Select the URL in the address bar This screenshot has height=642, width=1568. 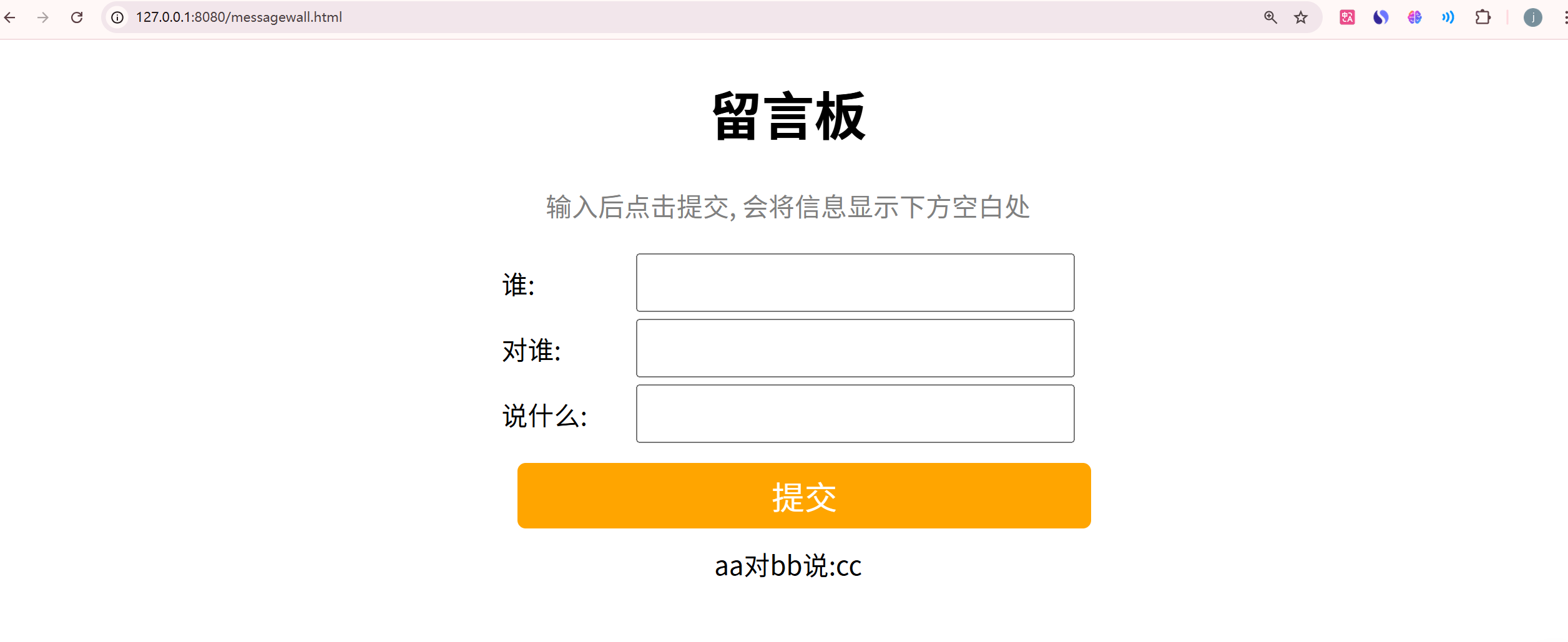pos(239,17)
